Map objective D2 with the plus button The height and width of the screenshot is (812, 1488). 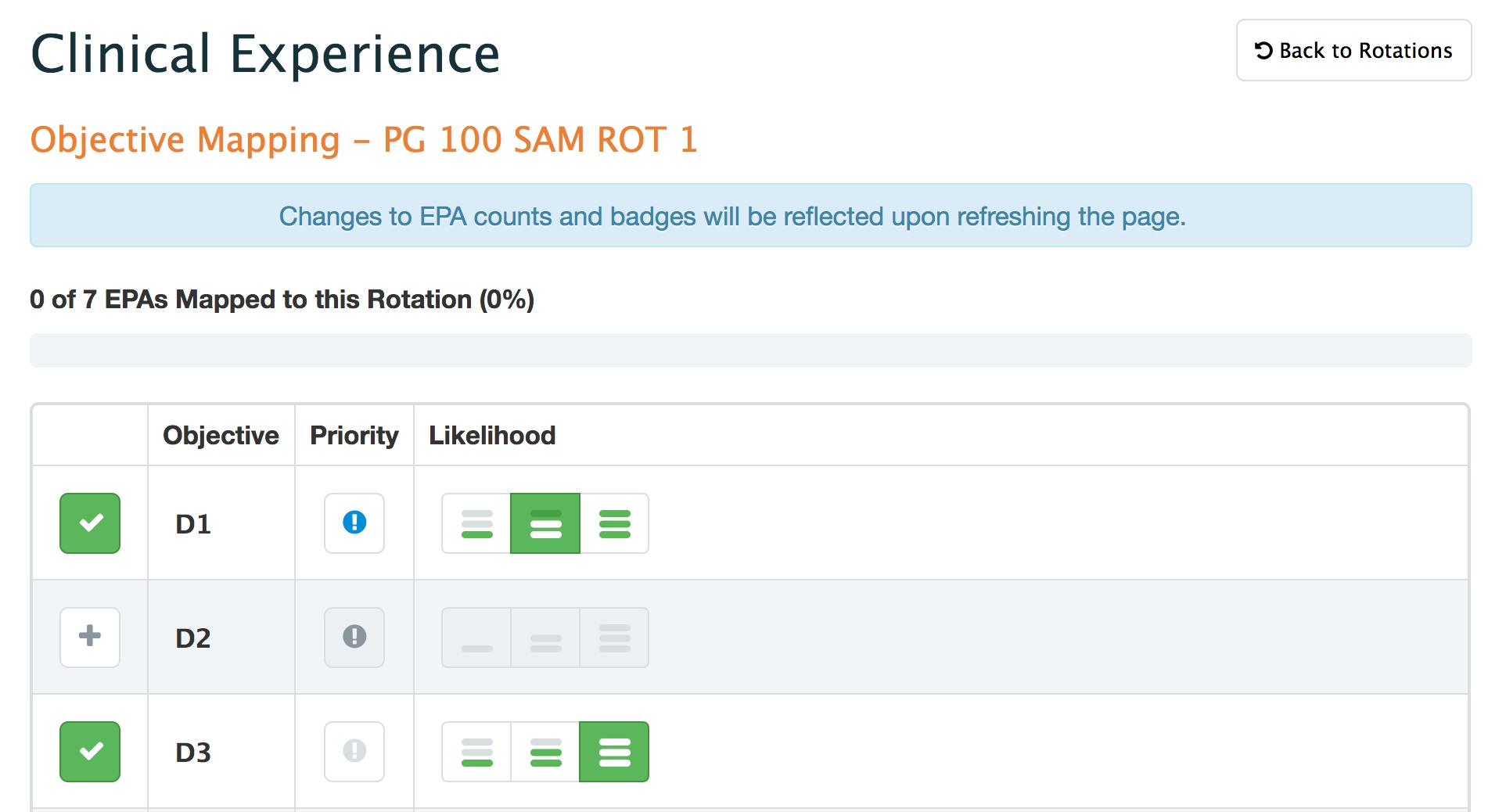[x=90, y=638]
